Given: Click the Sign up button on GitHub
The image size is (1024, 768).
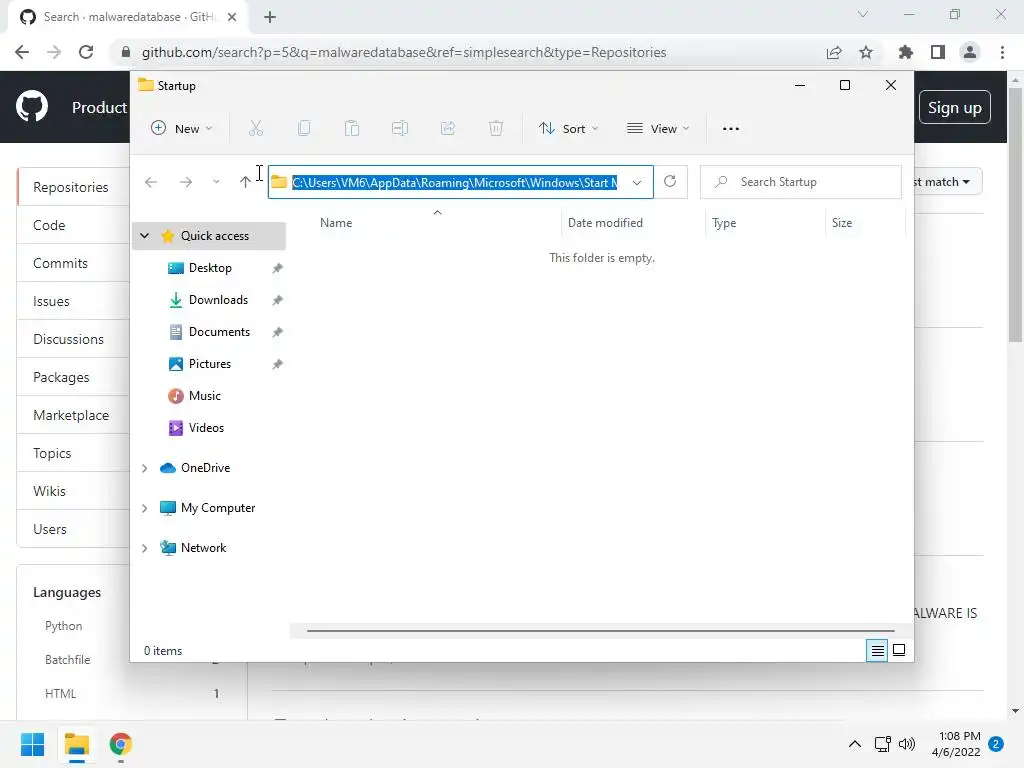Looking at the screenshot, I should [x=954, y=107].
